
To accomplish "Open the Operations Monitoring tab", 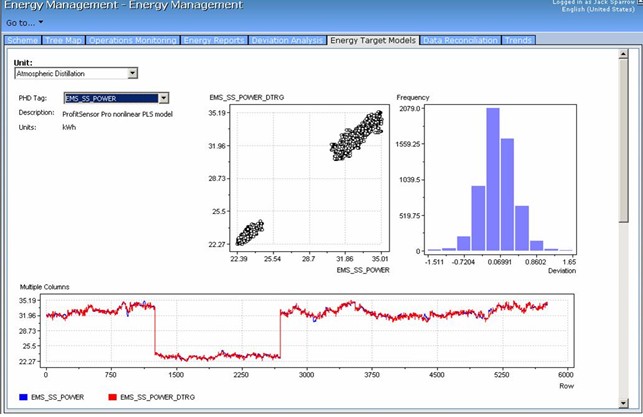I will point(132,40).
